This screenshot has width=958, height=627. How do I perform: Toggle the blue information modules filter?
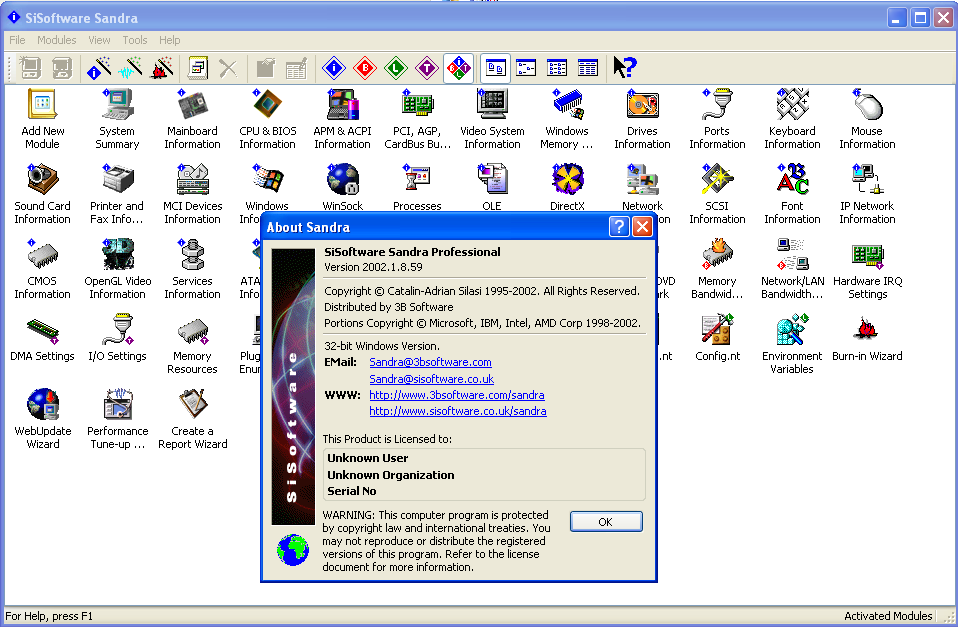click(335, 68)
